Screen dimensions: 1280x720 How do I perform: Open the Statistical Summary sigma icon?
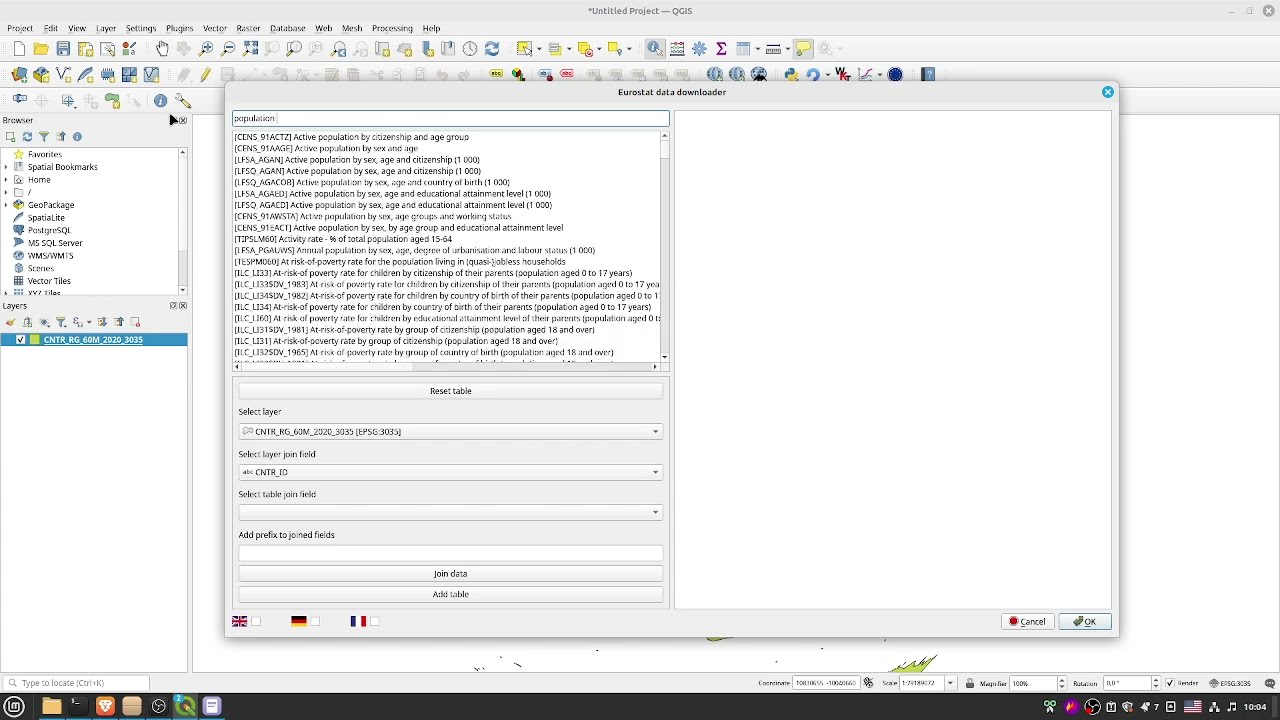[x=721, y=48]
